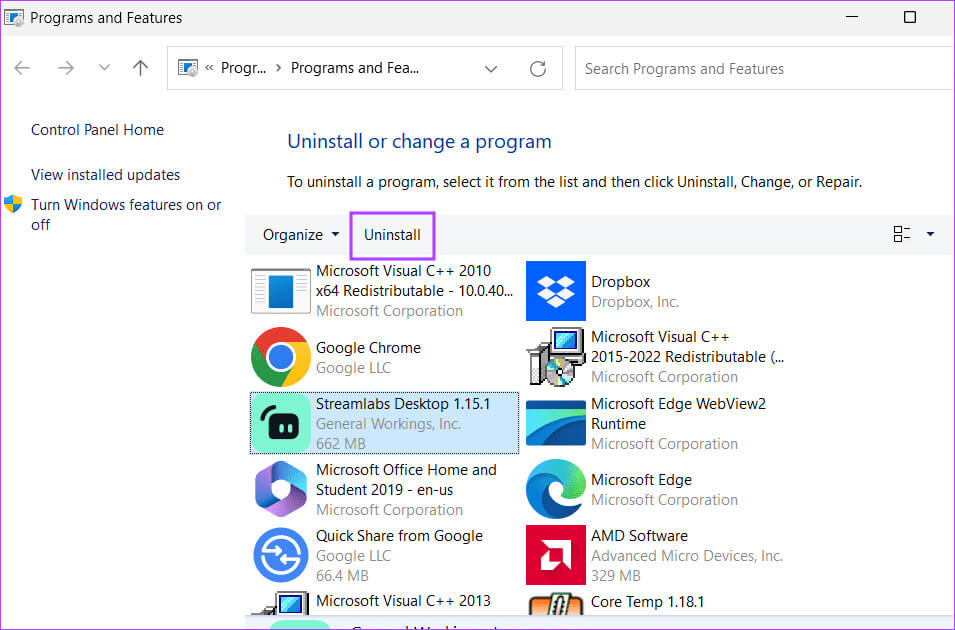Click the address bar Control Panel icon
Screen dimensions: 955x630
188,68
